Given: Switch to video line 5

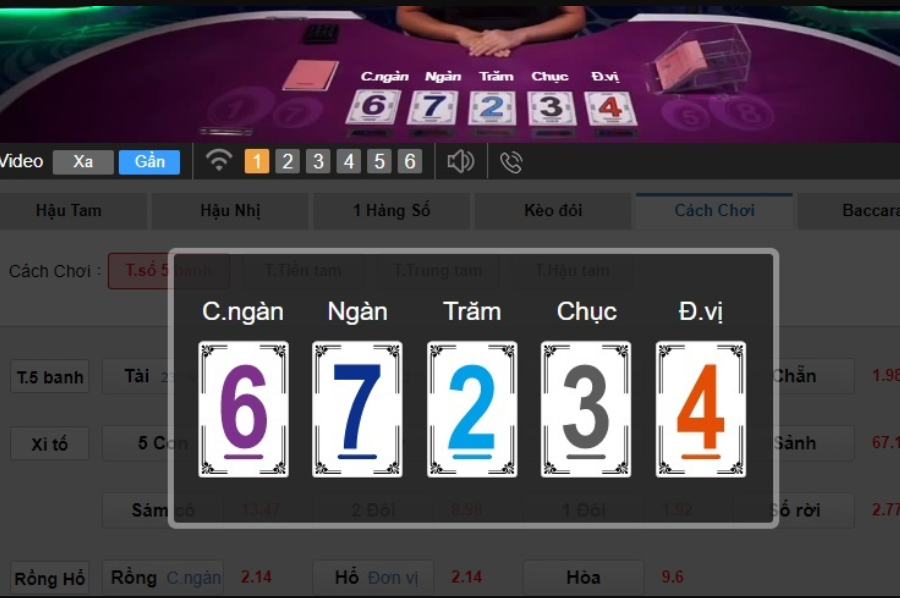Looking at the screenshot, I should coord(379,161).
